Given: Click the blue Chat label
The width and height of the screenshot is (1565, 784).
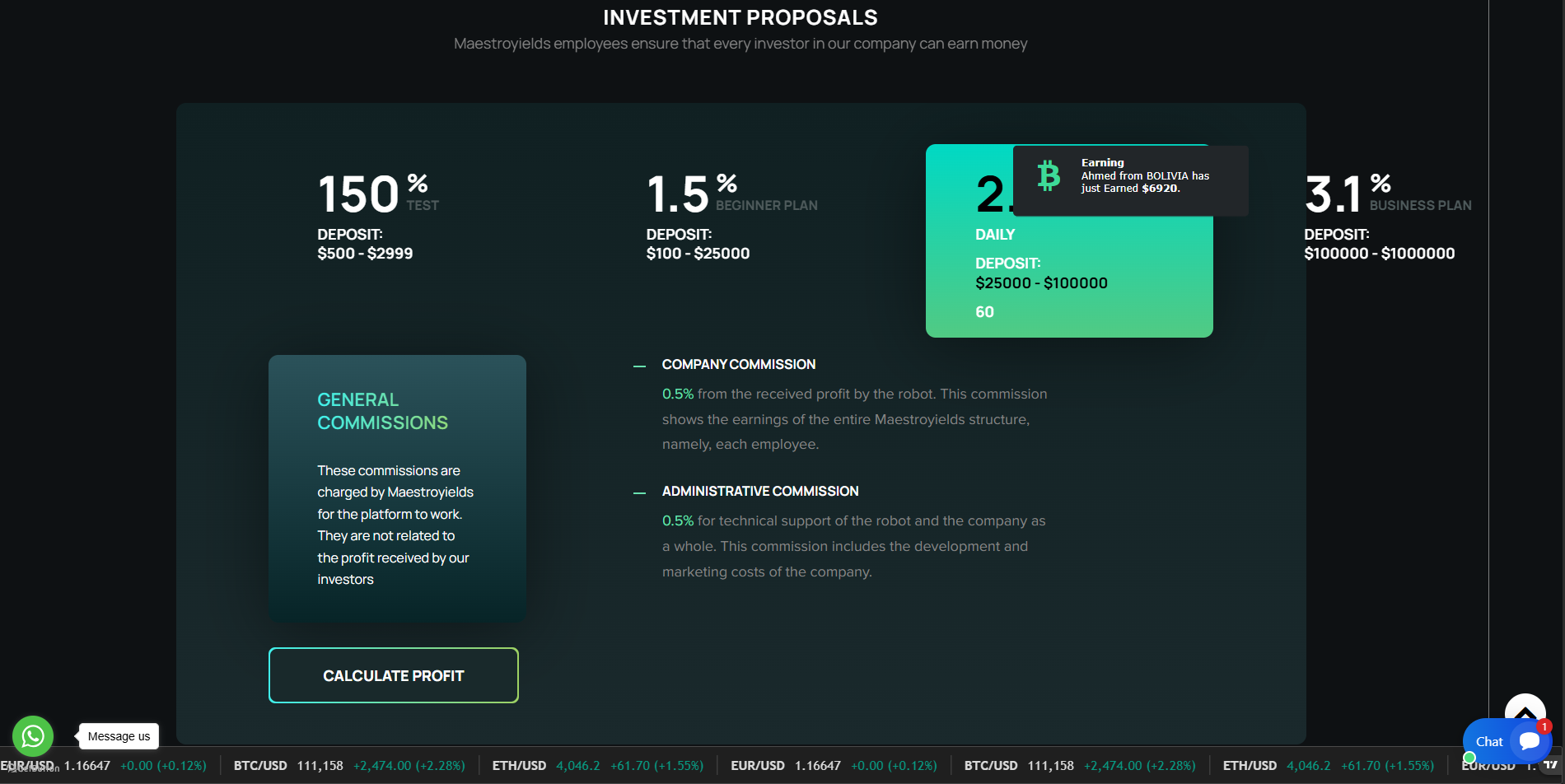Looking at the screenshot, I should point(1489,741).
